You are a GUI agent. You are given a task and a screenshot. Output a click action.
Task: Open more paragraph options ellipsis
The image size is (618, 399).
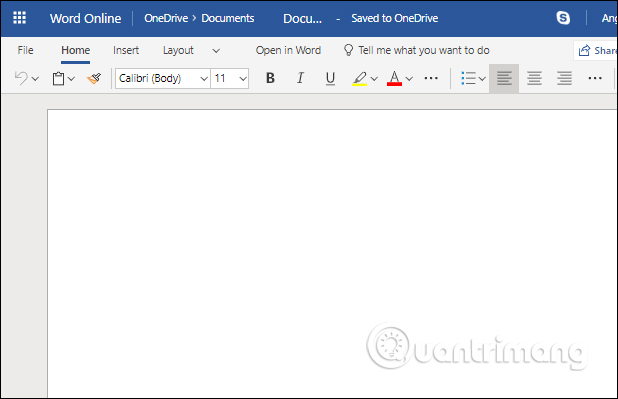coord(595,78)
